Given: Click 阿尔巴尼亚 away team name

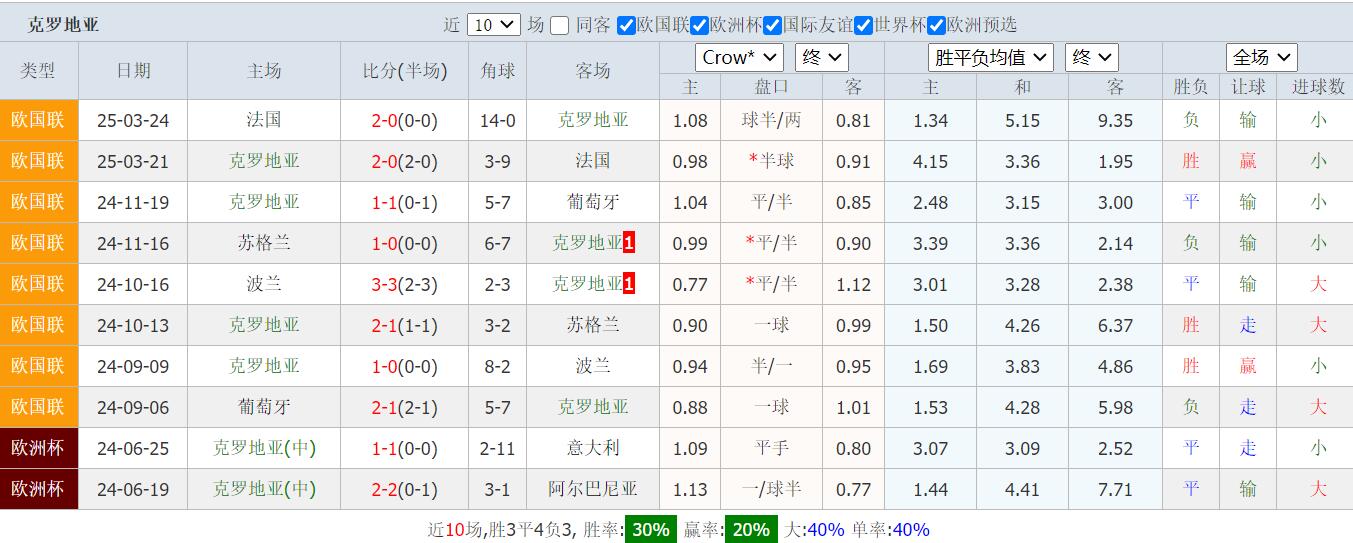Looking at the screenshot, I should pyautogui.click(x=593, y=489).
